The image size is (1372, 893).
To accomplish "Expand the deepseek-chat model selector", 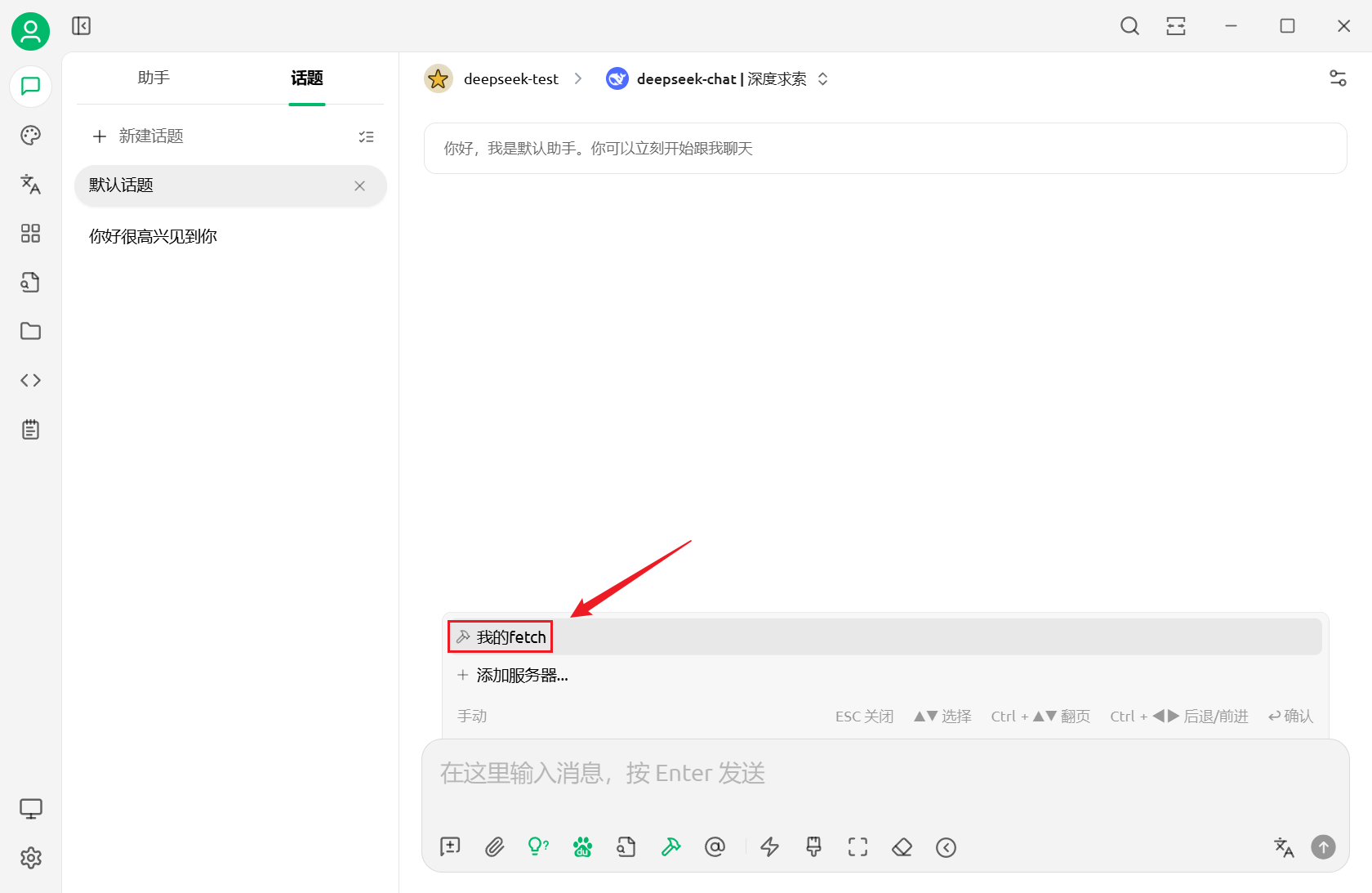I will click(717, 79).
